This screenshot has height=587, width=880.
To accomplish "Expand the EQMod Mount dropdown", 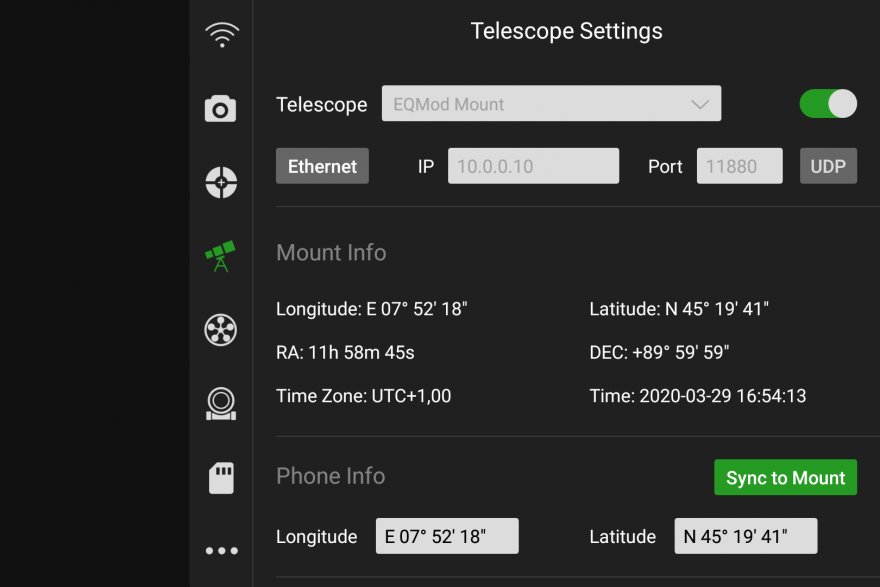I will 551,104.
